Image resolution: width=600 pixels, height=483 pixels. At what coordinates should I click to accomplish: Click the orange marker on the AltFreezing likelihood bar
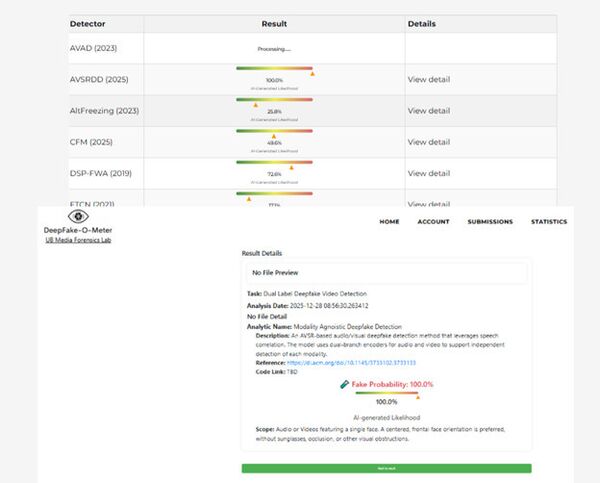point(256,104)
